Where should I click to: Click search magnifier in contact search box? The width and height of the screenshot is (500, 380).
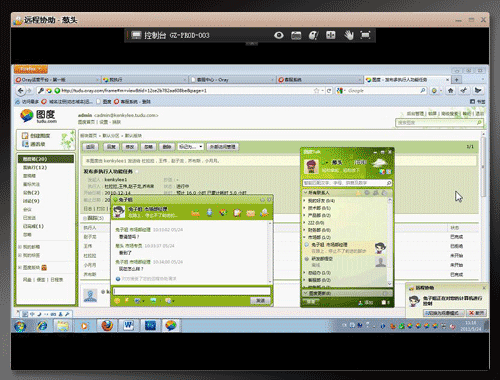[389, 183]
